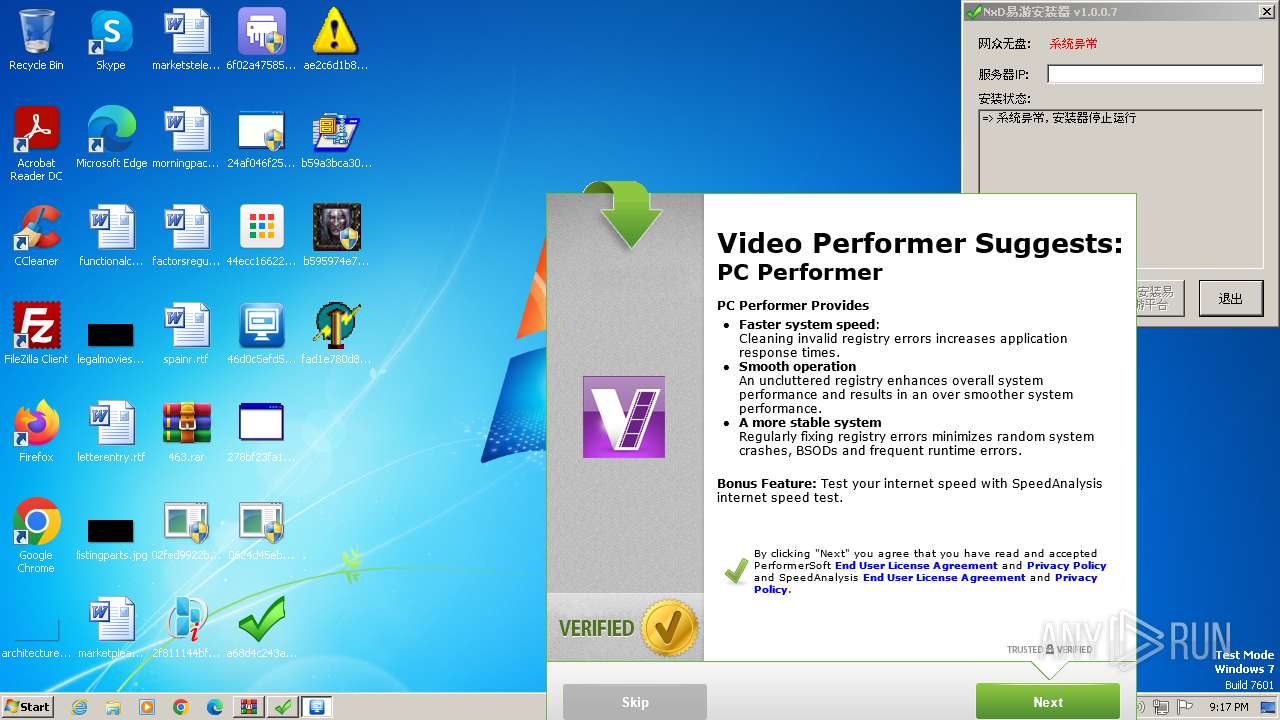Click the 9:17 PM clock

click(x=1228, y=707)
